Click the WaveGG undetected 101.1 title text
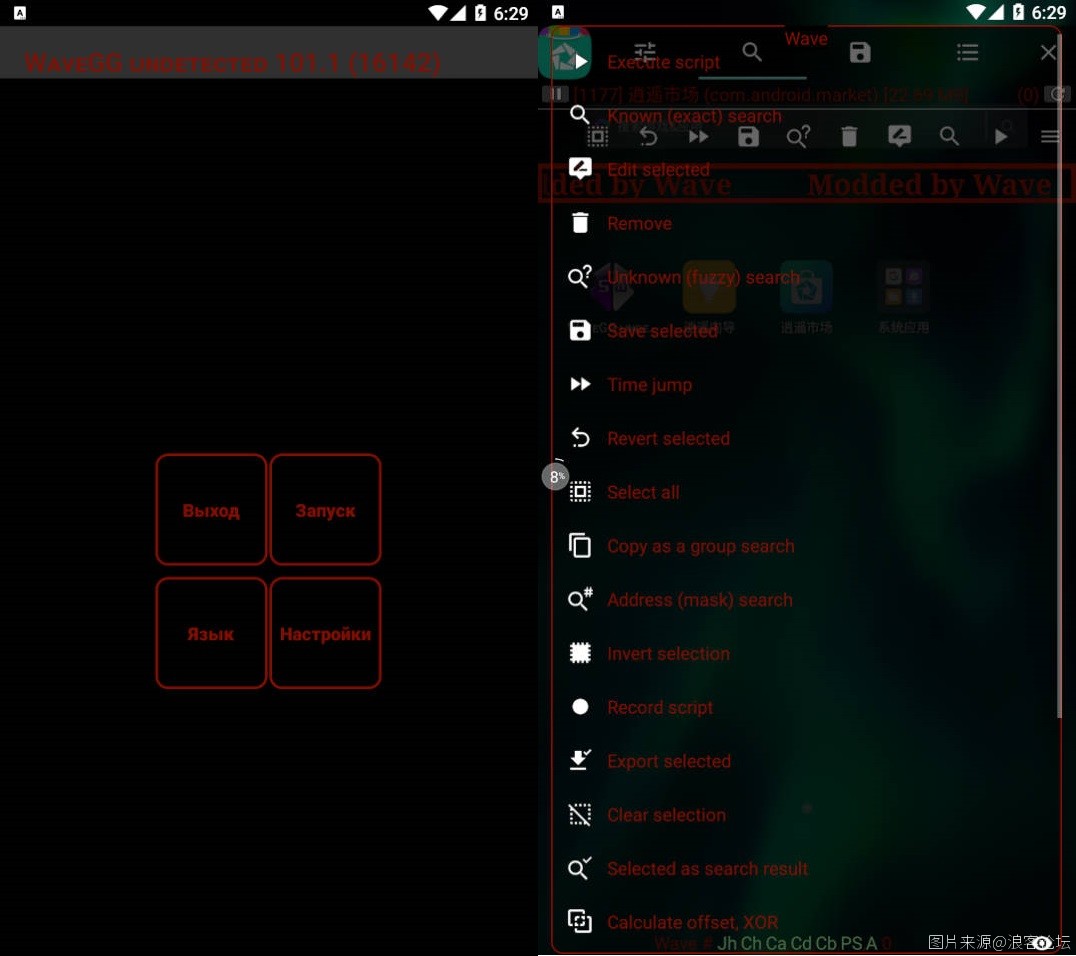Image resolution: width=1076 pixels, height=956 pixels. (233, 63)
